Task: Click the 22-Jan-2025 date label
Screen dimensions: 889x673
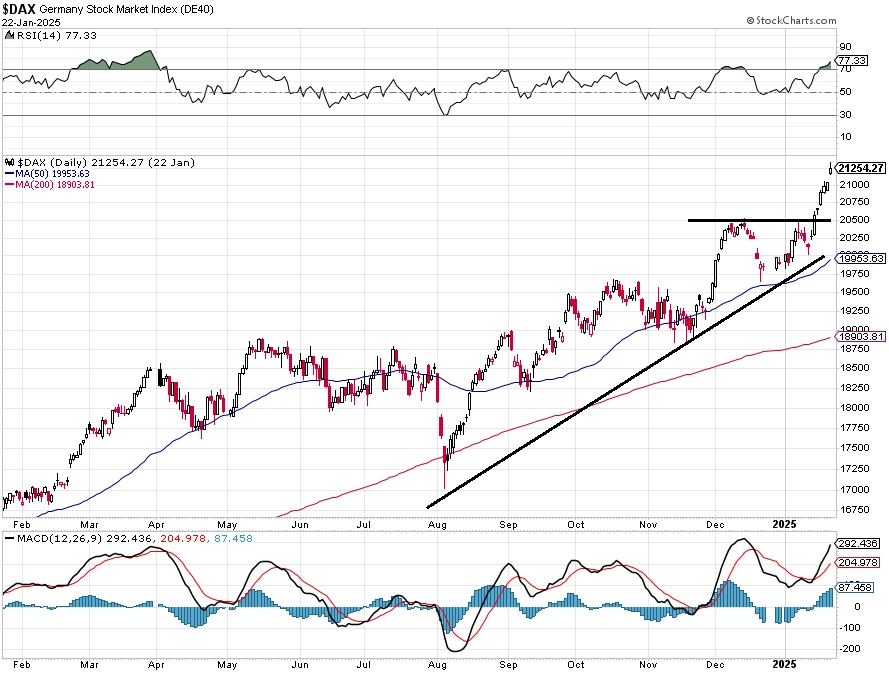Action: point(31,23)
